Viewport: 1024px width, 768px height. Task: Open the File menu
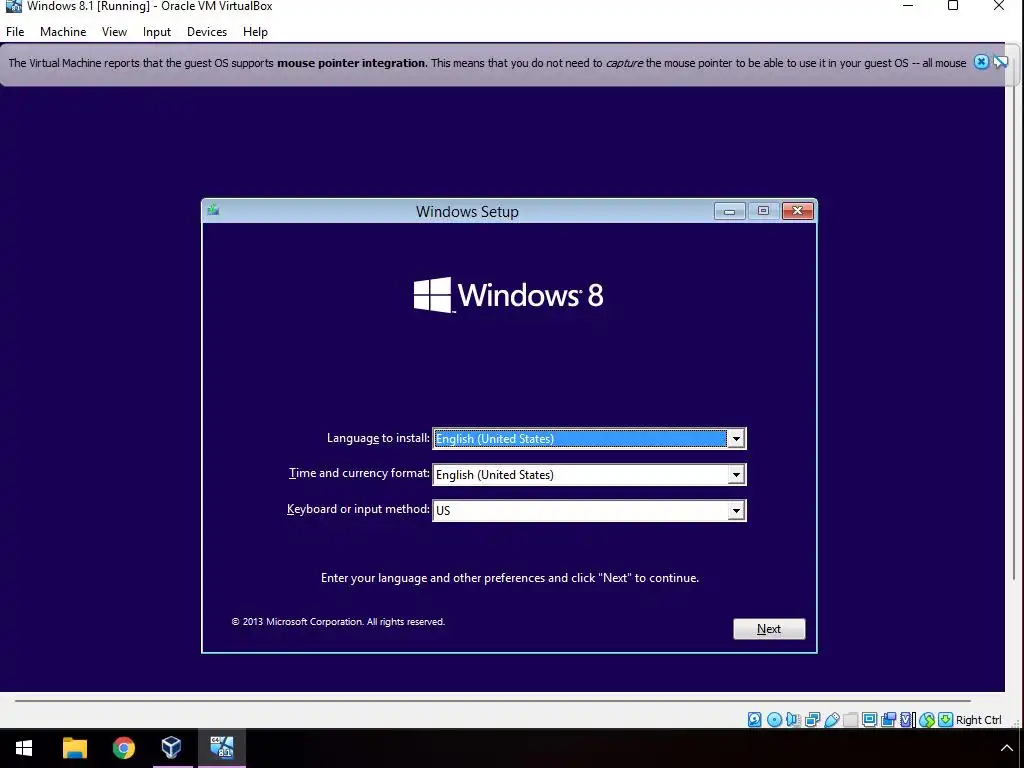(15, 31)
